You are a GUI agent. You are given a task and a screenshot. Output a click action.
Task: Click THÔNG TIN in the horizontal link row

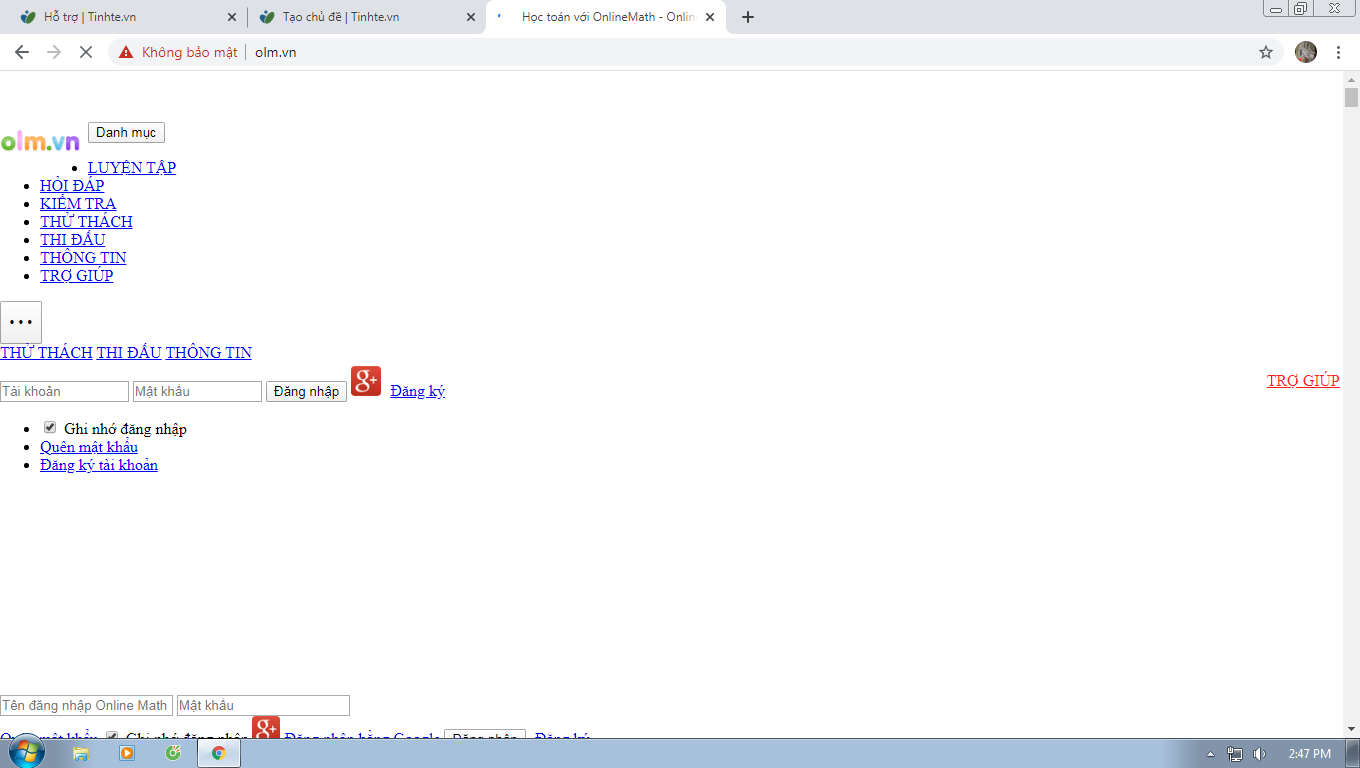pos(209,353)
